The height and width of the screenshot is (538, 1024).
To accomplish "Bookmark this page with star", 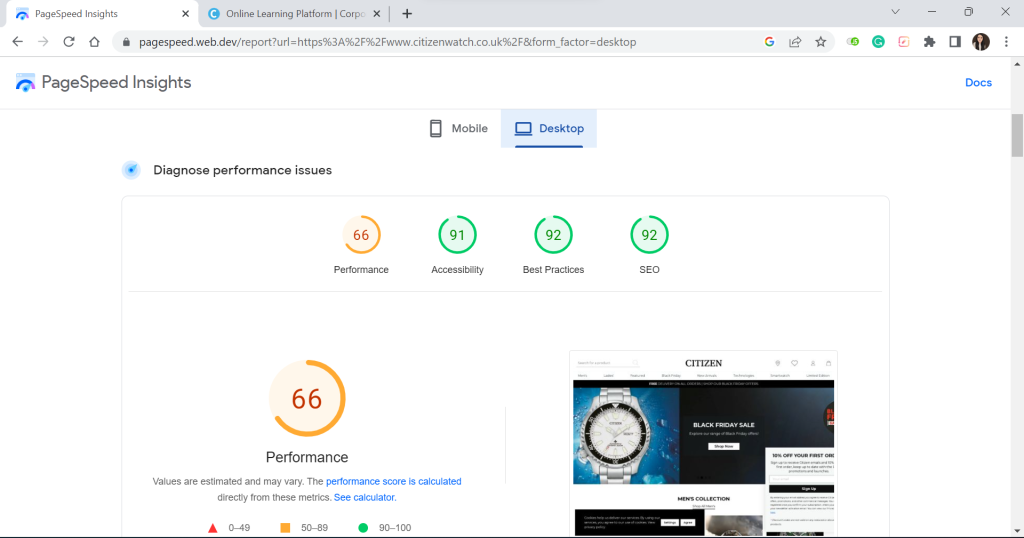I will pyautogui.click(x=821, y=42).
